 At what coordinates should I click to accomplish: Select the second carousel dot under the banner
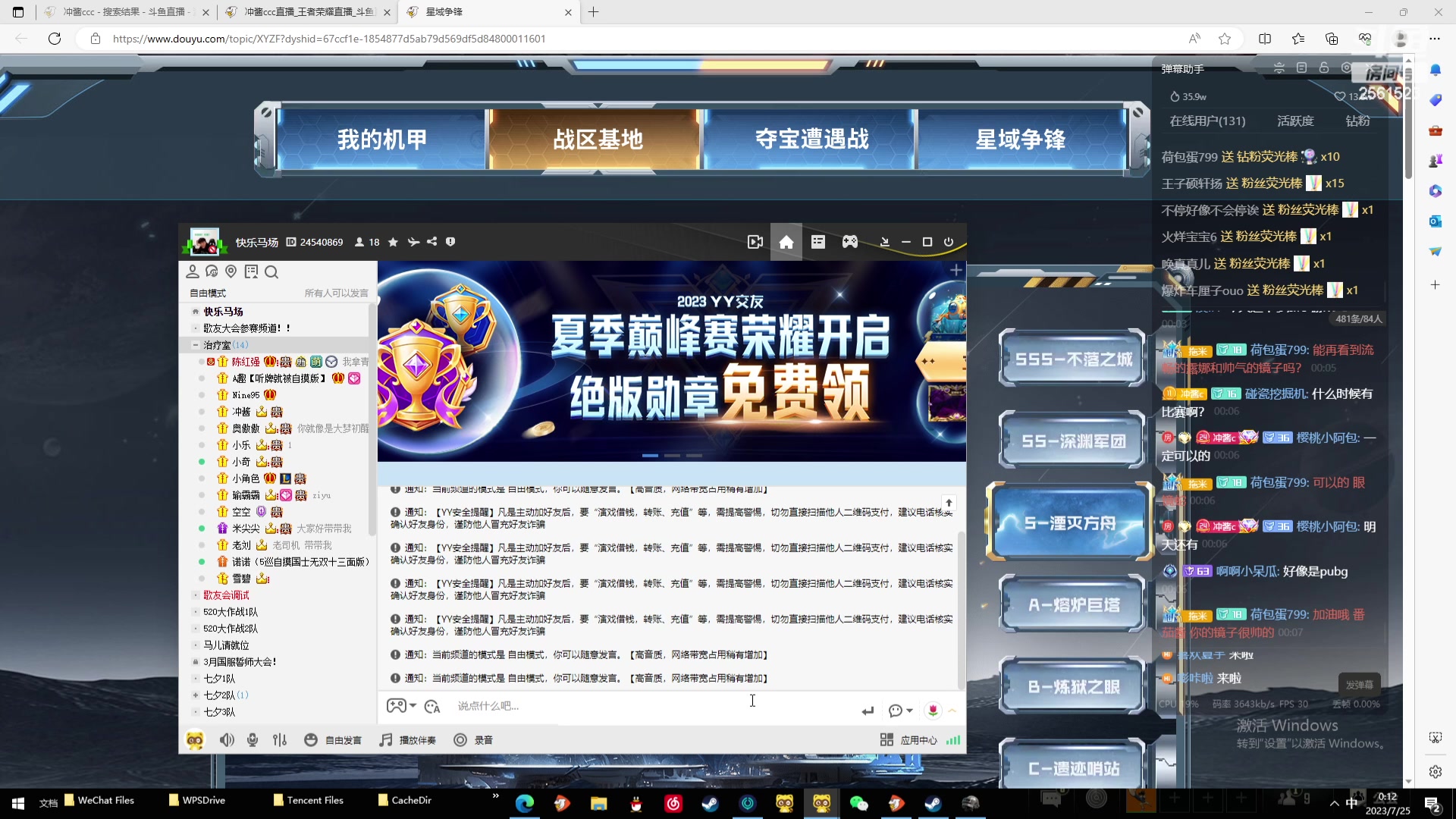[673, 455]
